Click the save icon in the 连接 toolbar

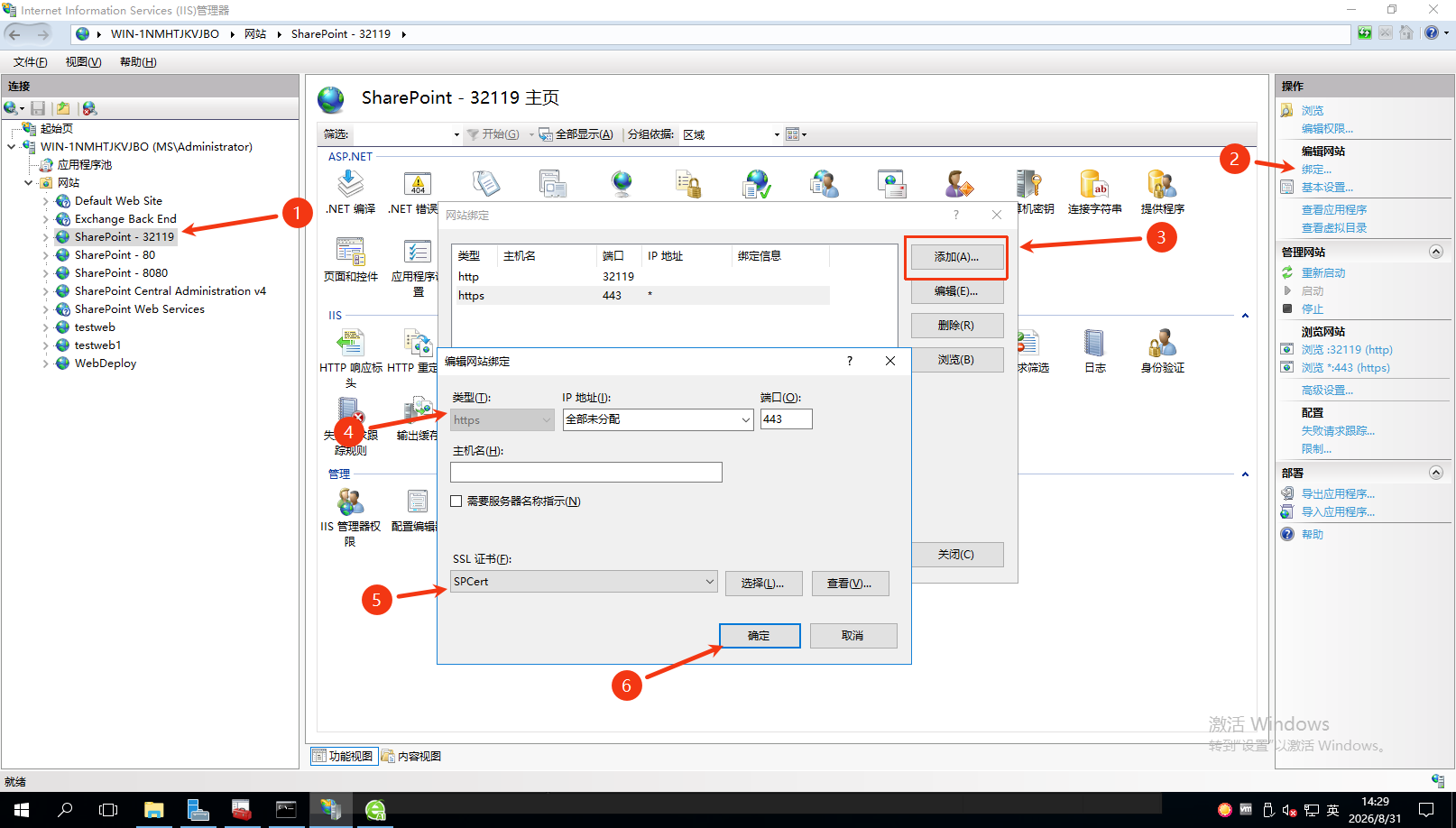click(x=38, y=108)
